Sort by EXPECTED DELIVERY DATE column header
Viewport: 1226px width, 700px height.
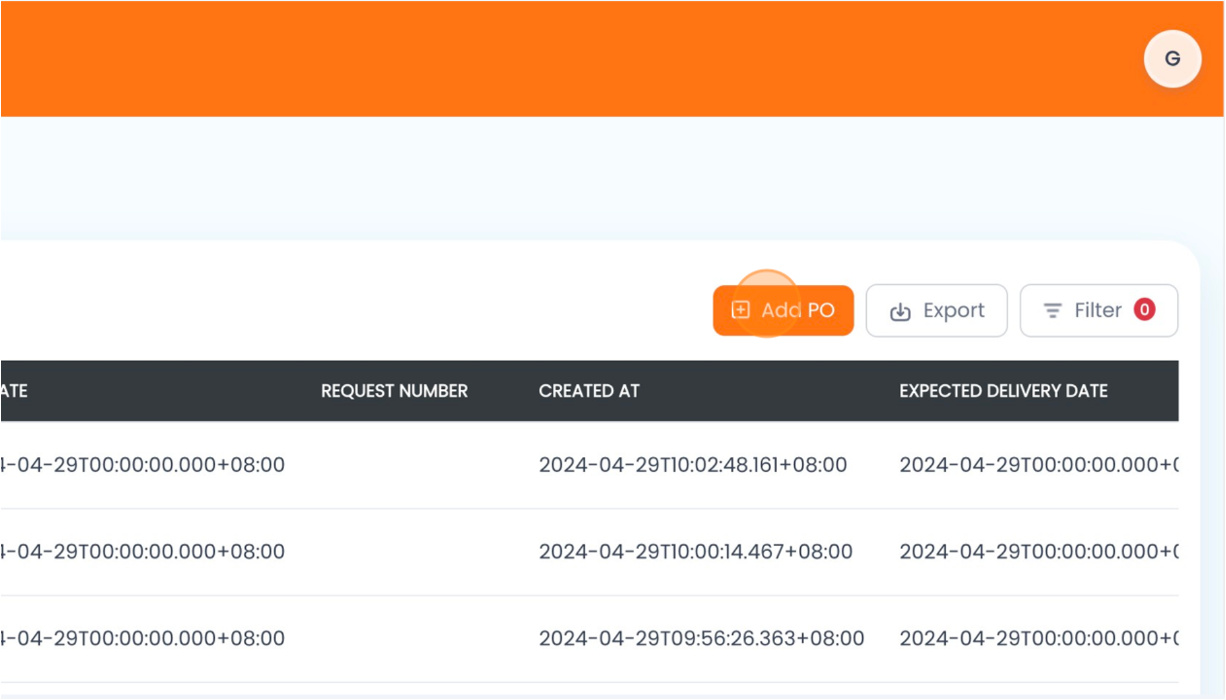(x=1003, y=391)
